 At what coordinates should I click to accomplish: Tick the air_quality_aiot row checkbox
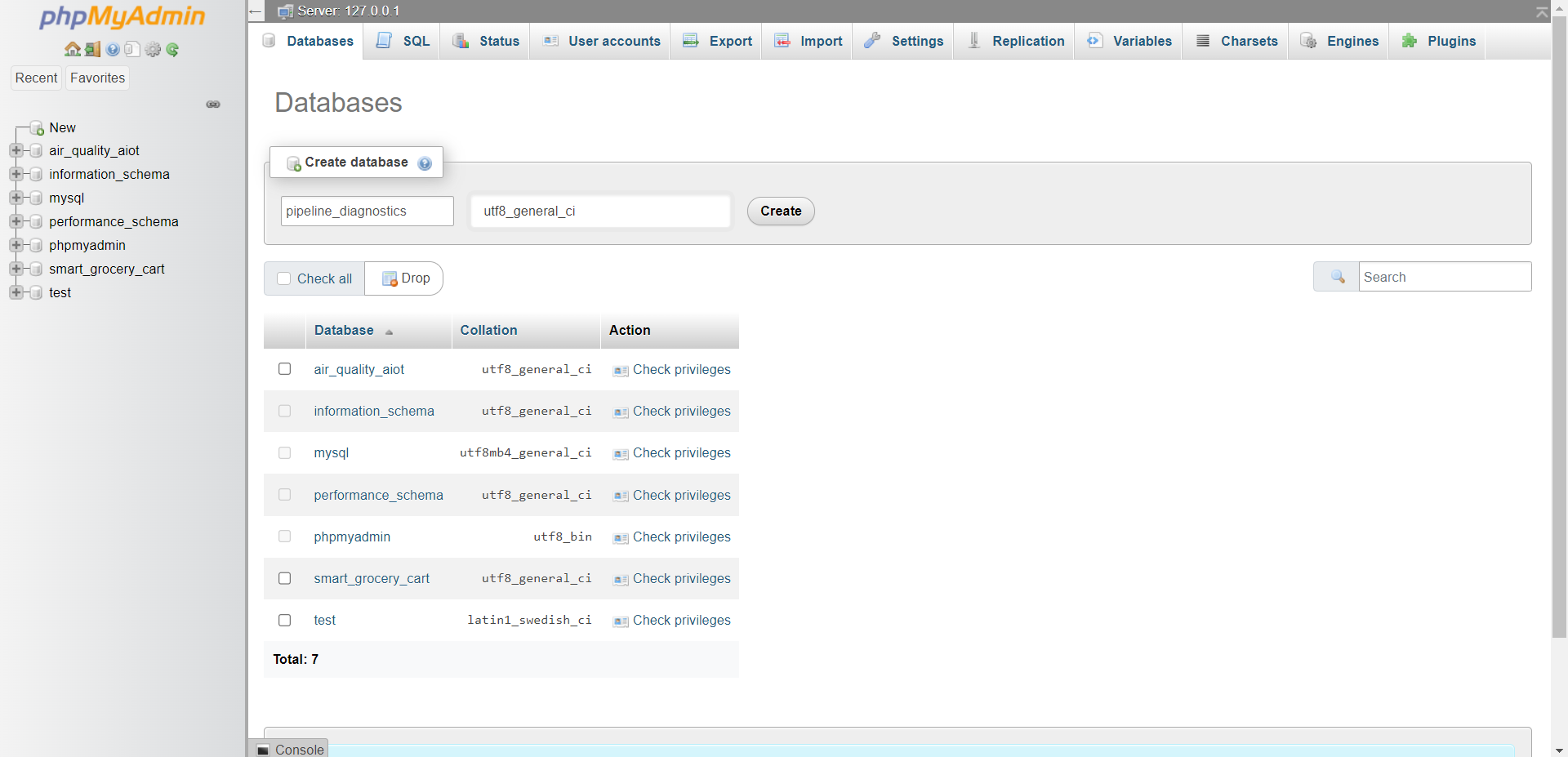(284, 369)
